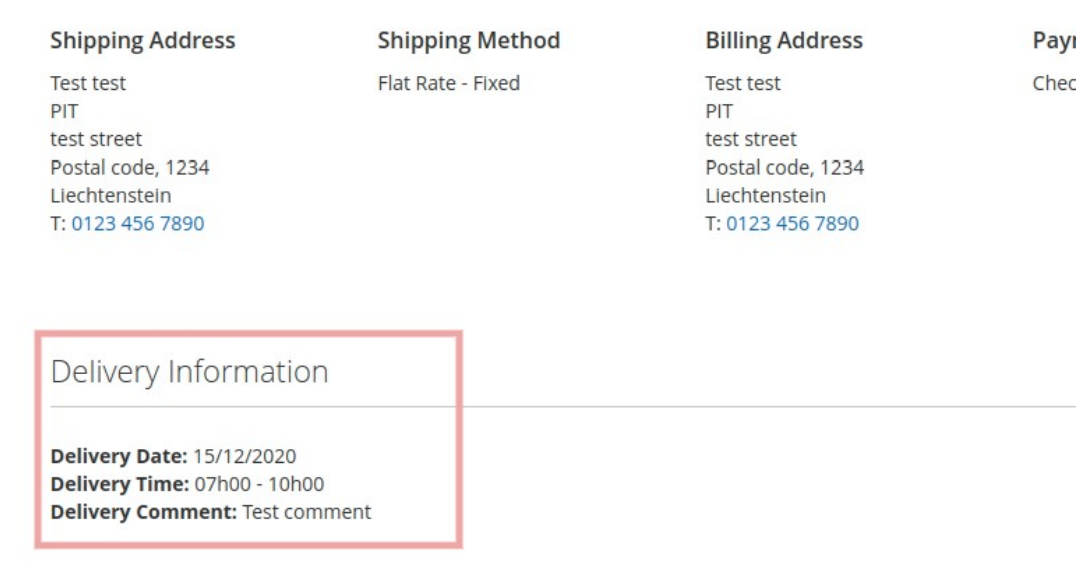Select the Flat Rate - Fixed text

tap(448, 83)
